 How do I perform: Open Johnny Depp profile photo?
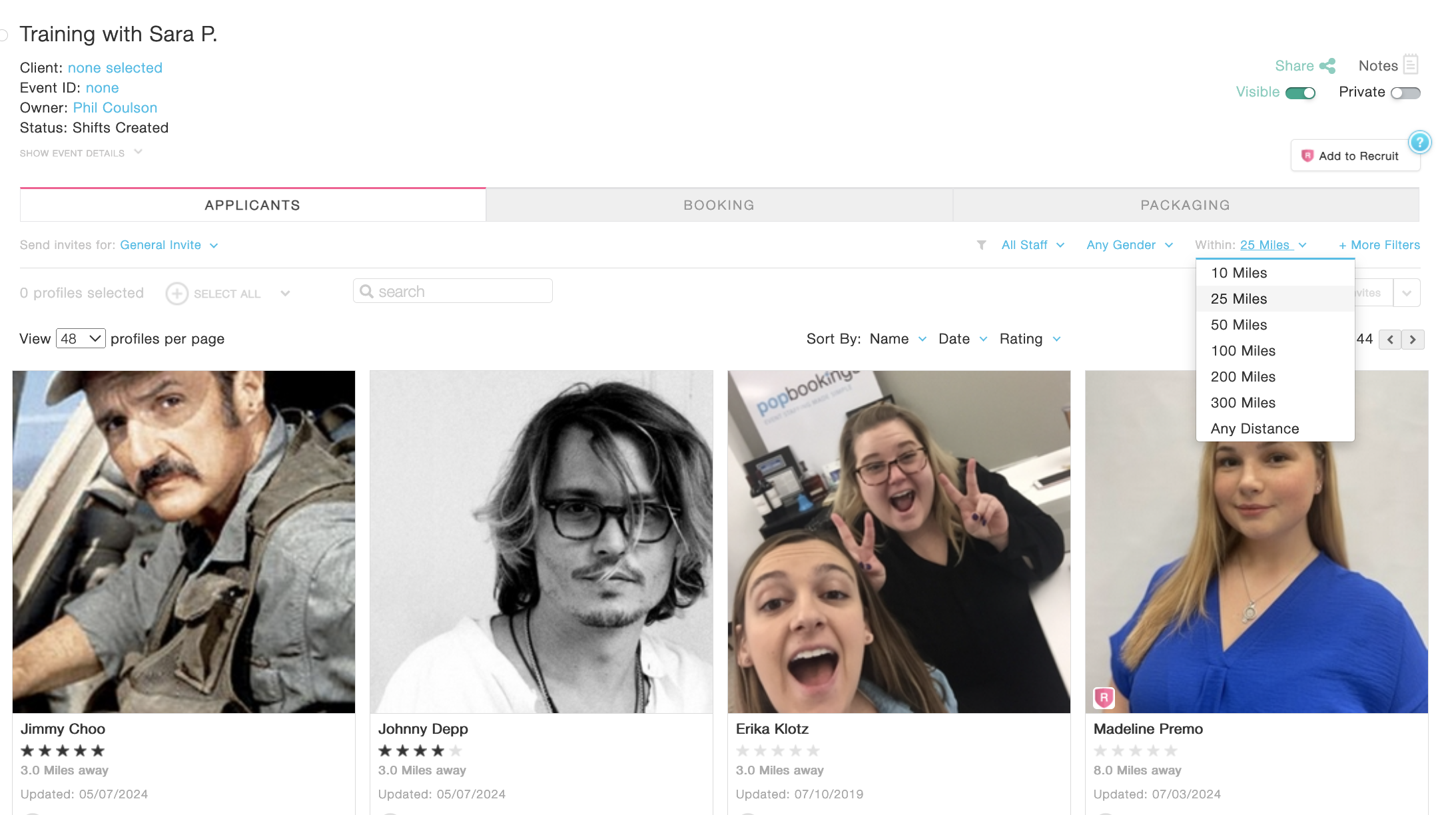click(541, 541)
